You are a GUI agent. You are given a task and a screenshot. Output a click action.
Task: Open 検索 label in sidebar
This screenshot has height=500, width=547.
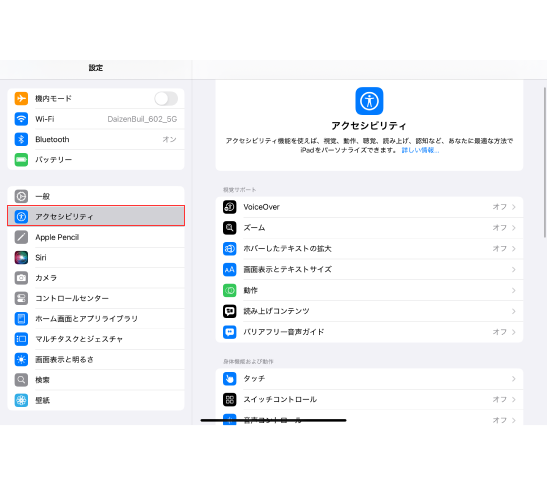click(x=42, y=380)
